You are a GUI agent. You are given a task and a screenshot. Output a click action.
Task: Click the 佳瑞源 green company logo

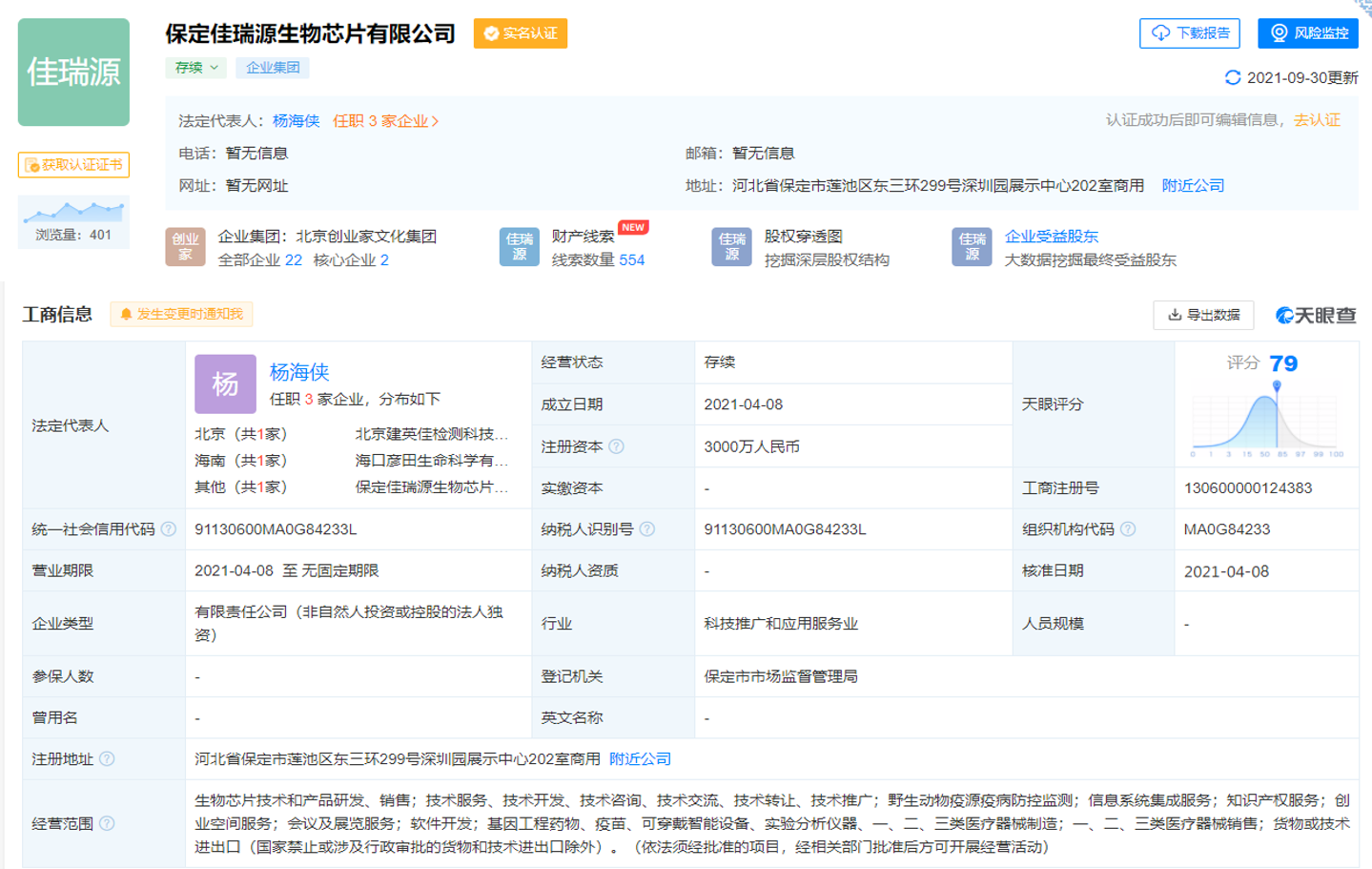[x=73, y=72]
